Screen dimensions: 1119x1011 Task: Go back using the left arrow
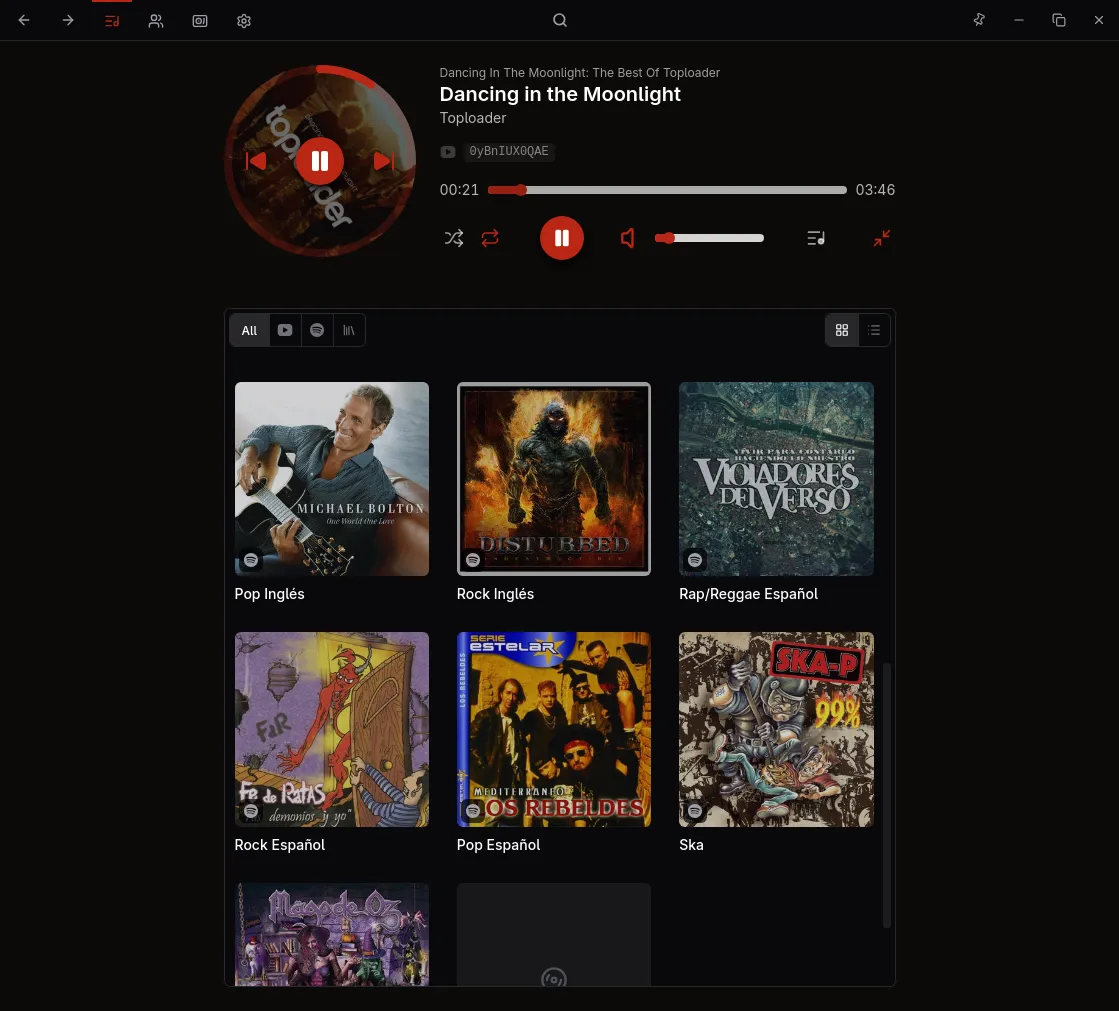(24, 20)
